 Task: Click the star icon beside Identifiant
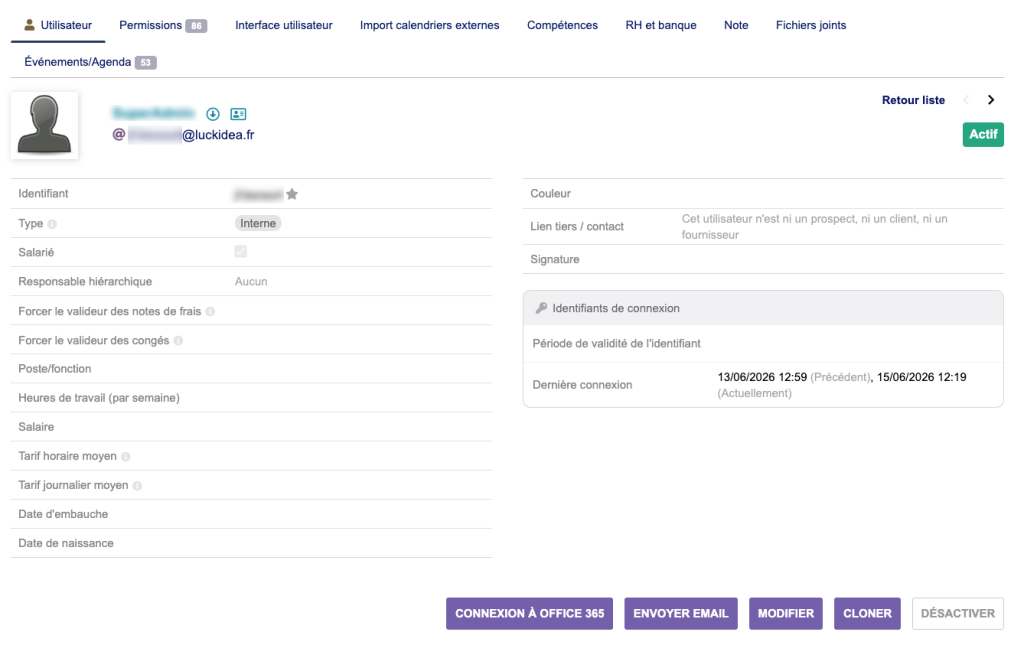click(x=292, y=194)
